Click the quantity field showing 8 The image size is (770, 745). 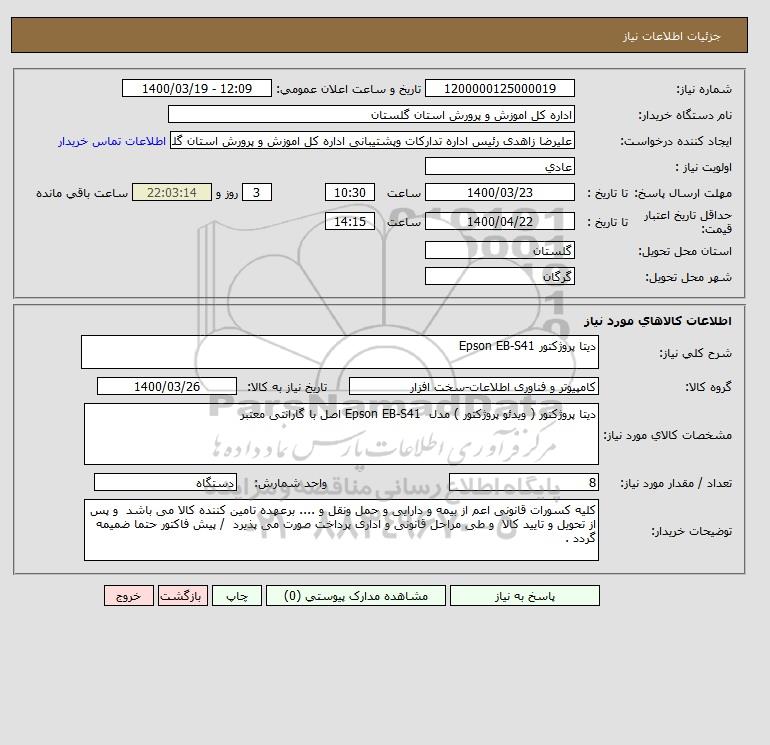(523, 482)
